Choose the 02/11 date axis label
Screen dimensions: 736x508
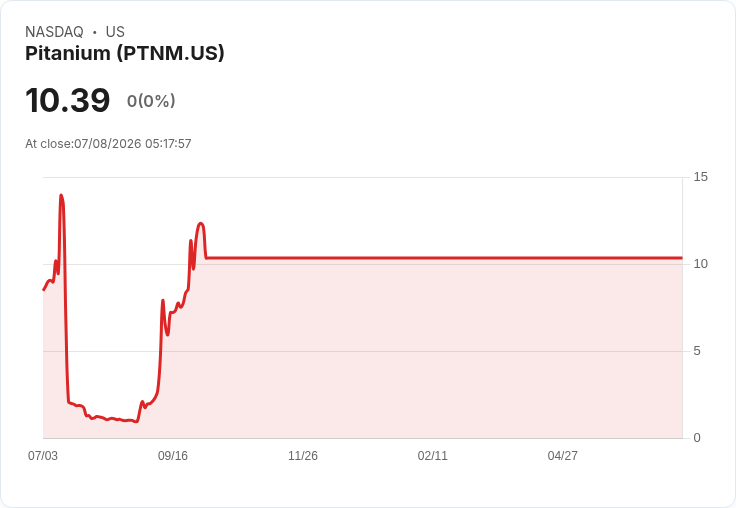point(433,456)
